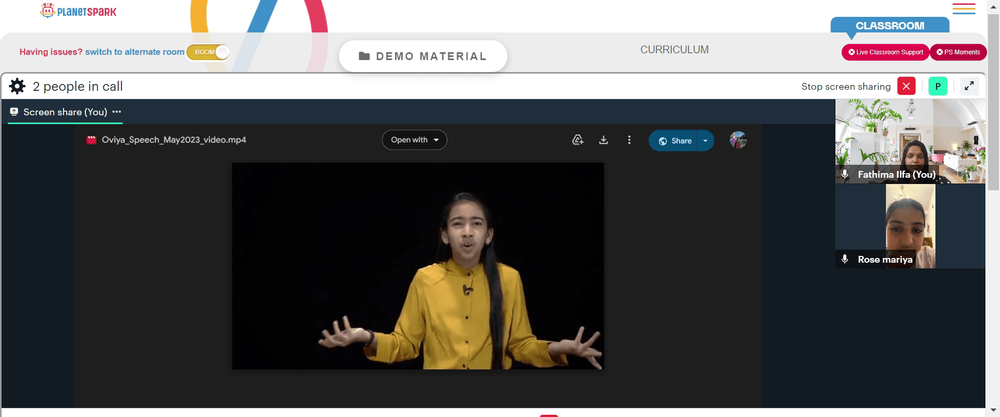Click the green P participant badge
1000x417 pixels.
[938, 86]
